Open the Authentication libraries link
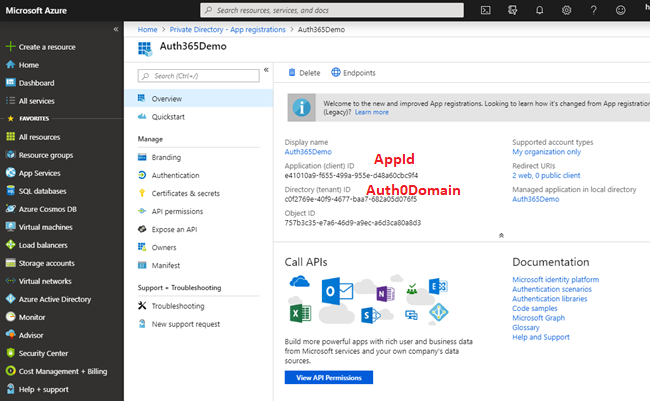Screen dimensions: 652x401 550,299
